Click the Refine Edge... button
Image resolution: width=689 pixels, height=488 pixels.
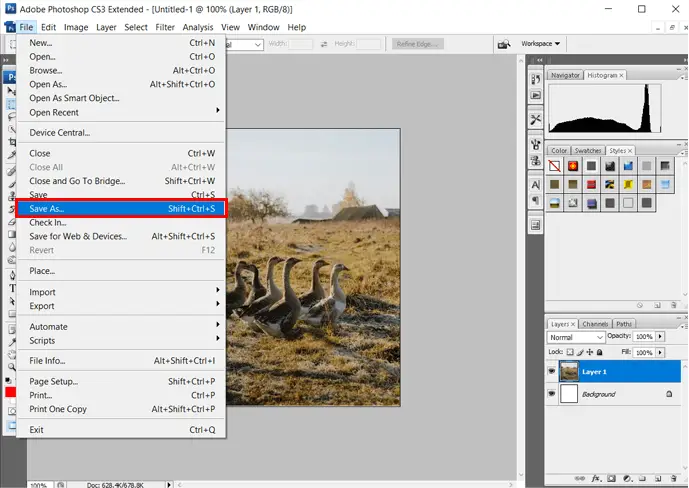417,44
